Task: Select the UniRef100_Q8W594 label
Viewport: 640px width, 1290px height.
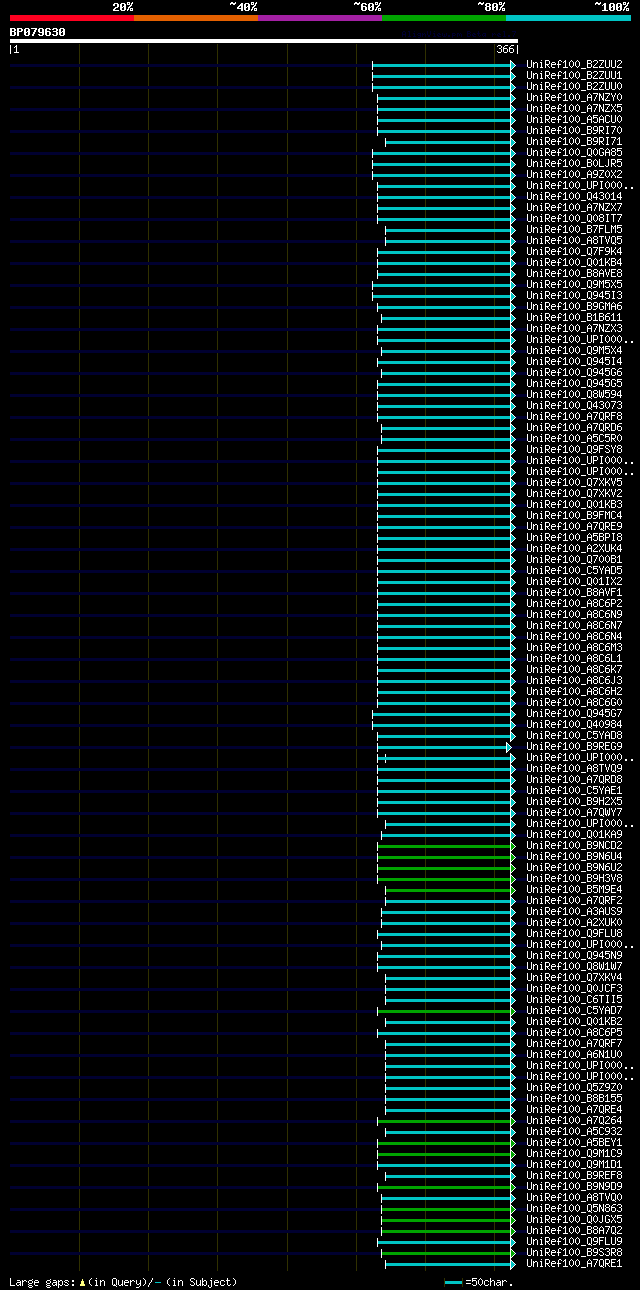Action: coord(574,394)
